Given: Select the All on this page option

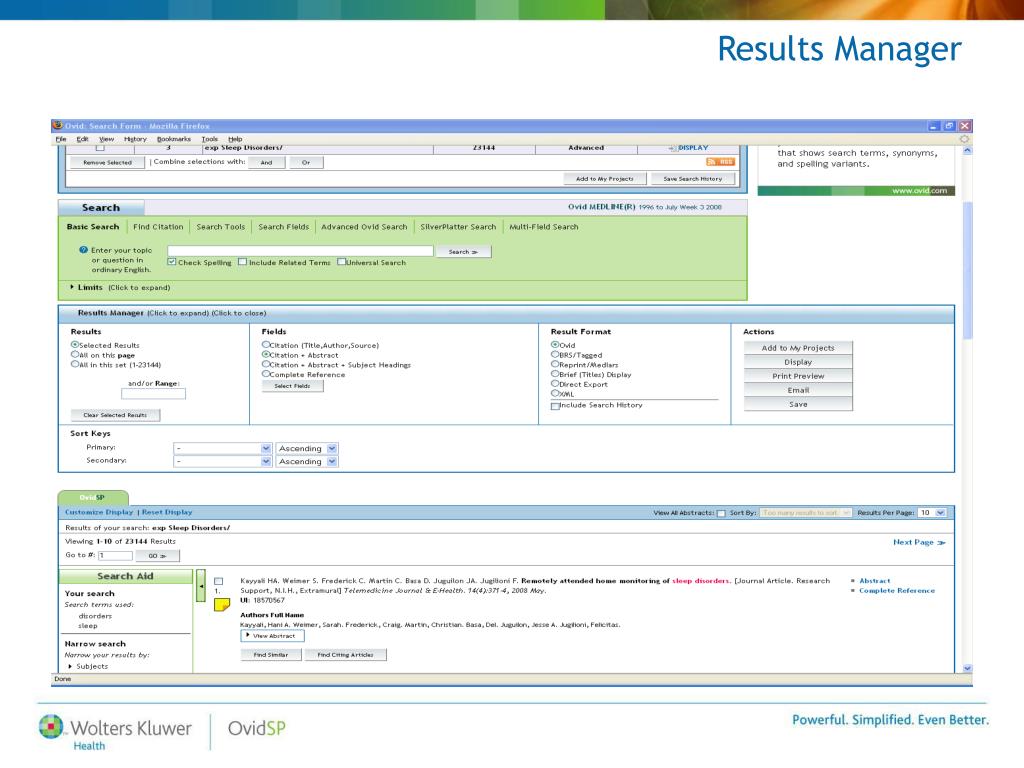Looking at the screenshot, I should coord(75,355).
